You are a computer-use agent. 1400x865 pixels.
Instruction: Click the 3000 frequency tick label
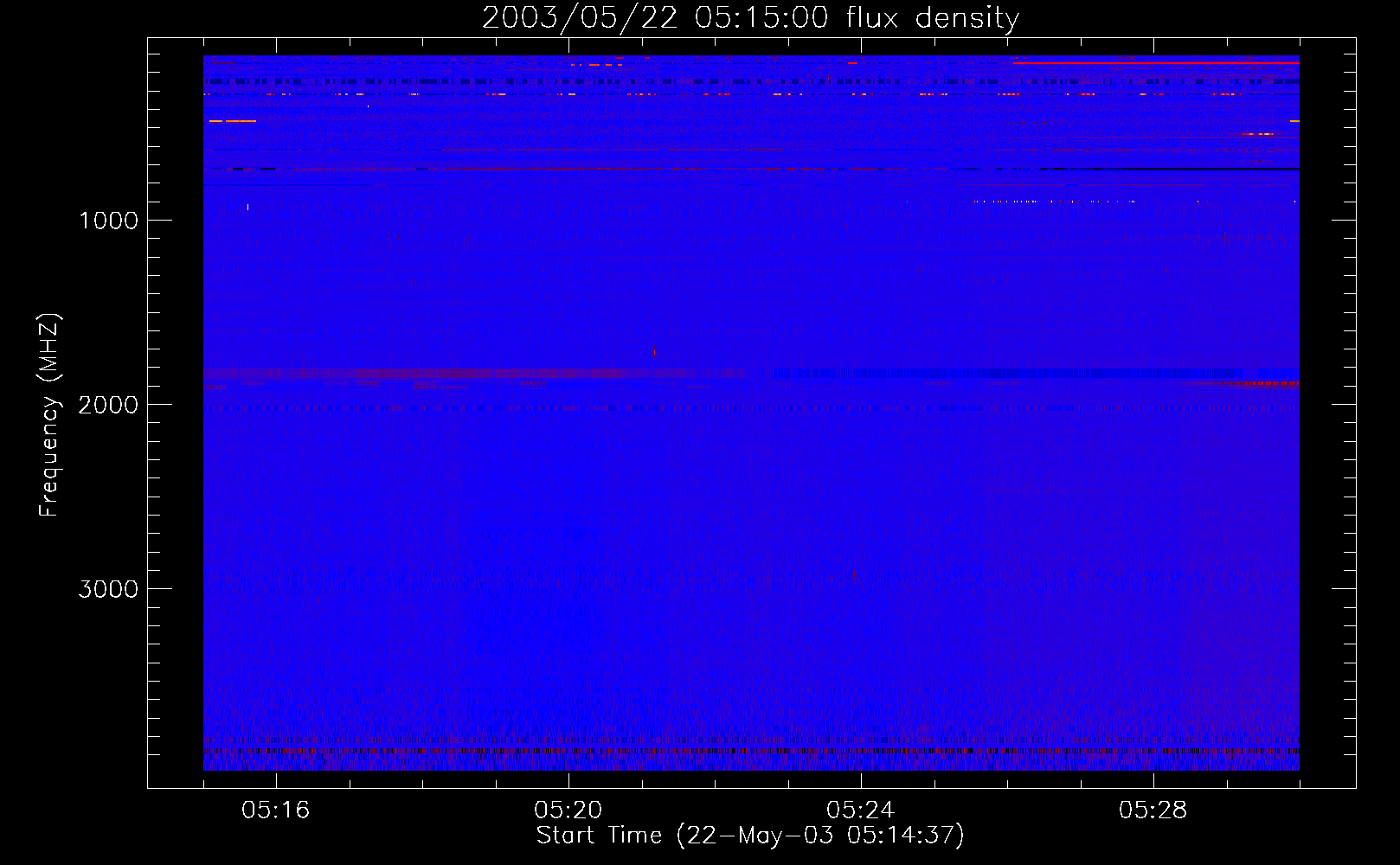pyautogui.click(x=108, y=589)
